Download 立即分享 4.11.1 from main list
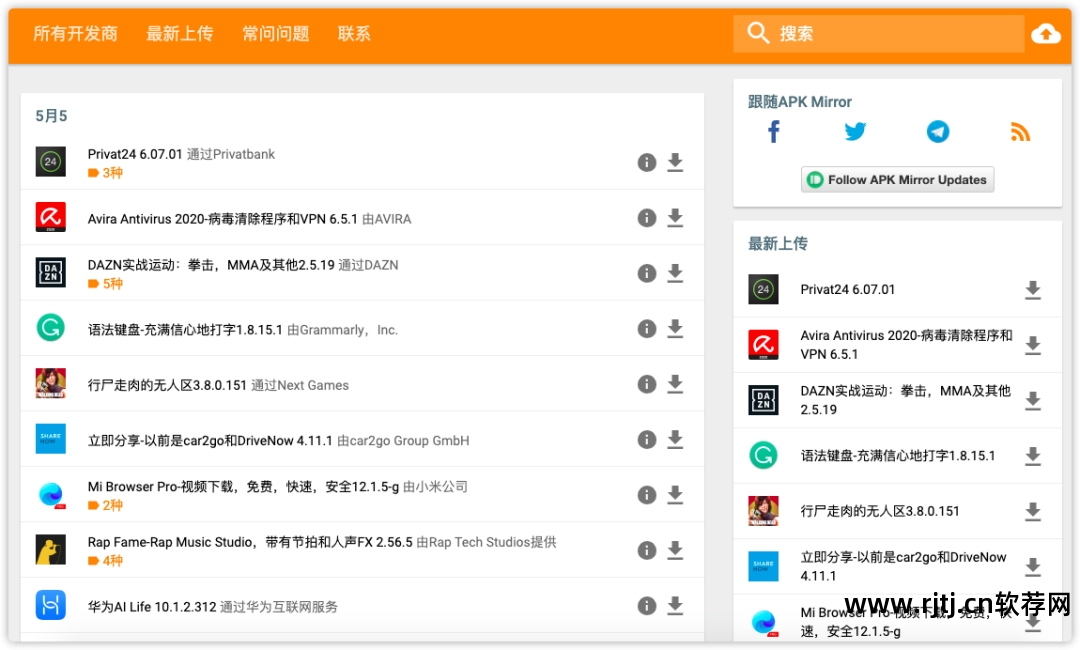This screenshot has height=650, width=1080. click(675, 439)
